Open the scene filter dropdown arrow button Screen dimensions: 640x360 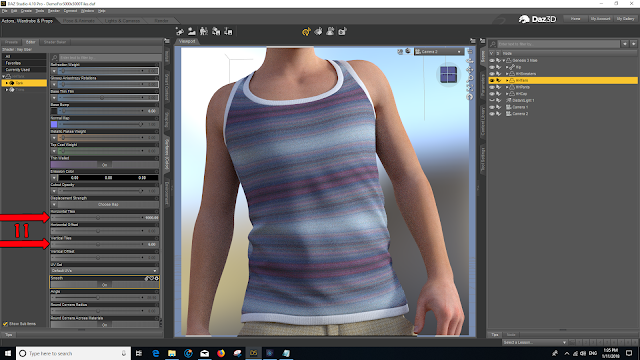pos(625,44)
